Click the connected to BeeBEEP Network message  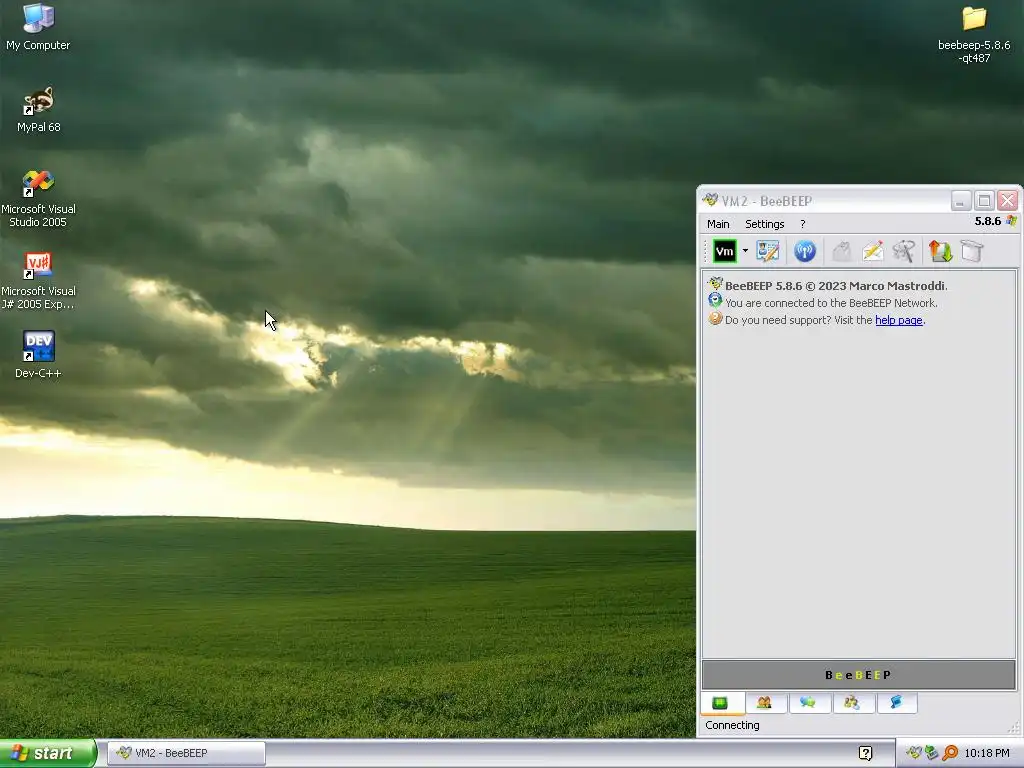[831, 303]
